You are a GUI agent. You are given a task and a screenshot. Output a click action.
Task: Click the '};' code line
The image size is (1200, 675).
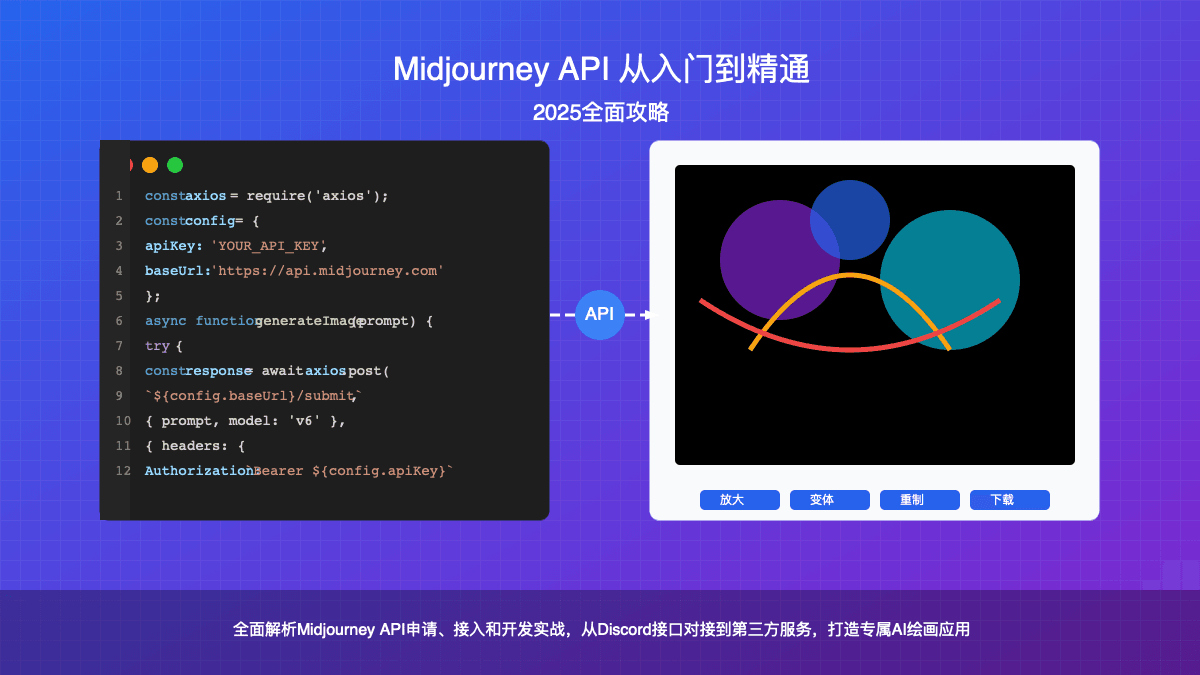153,296
